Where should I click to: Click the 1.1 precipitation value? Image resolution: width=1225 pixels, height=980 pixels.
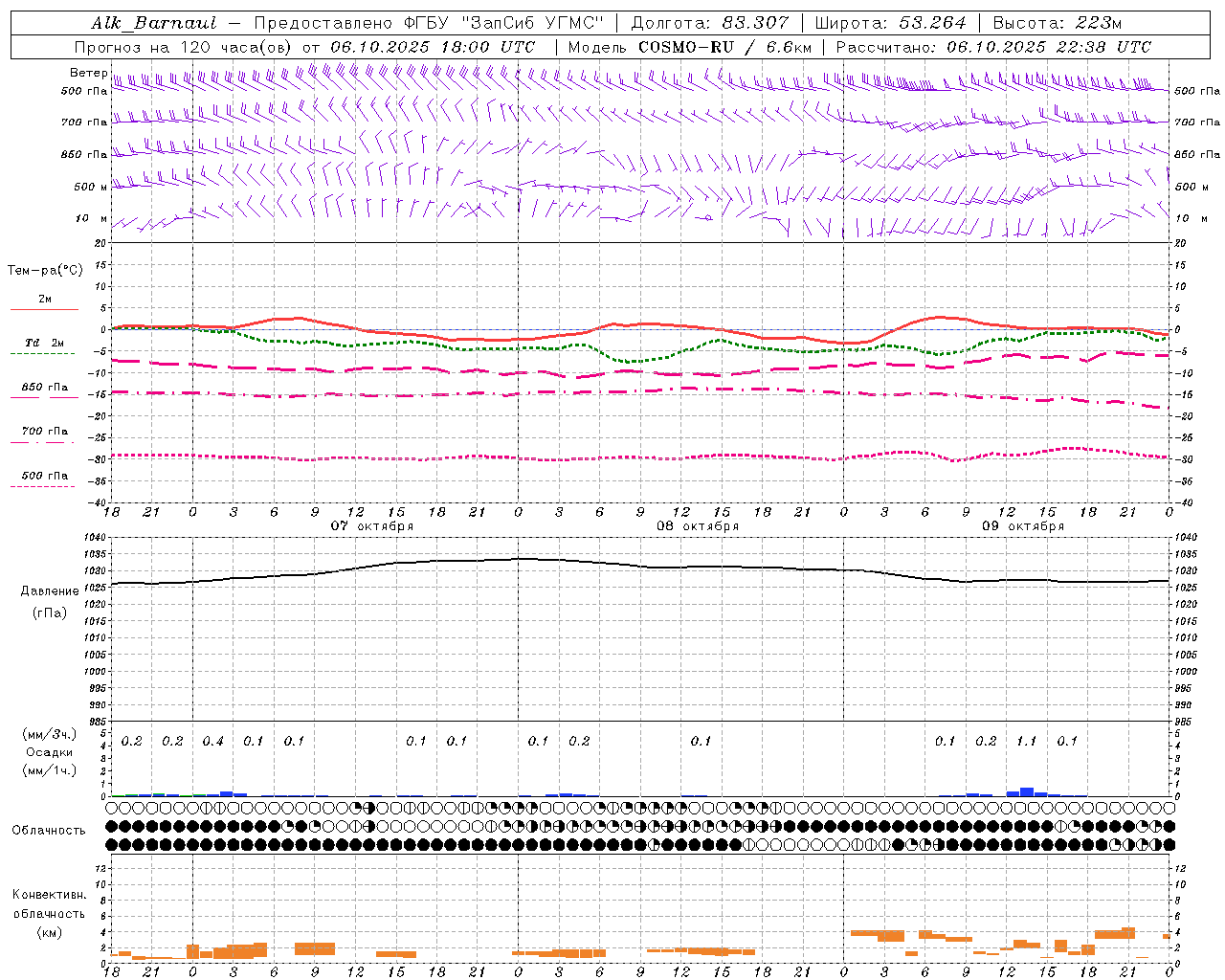1026,742
